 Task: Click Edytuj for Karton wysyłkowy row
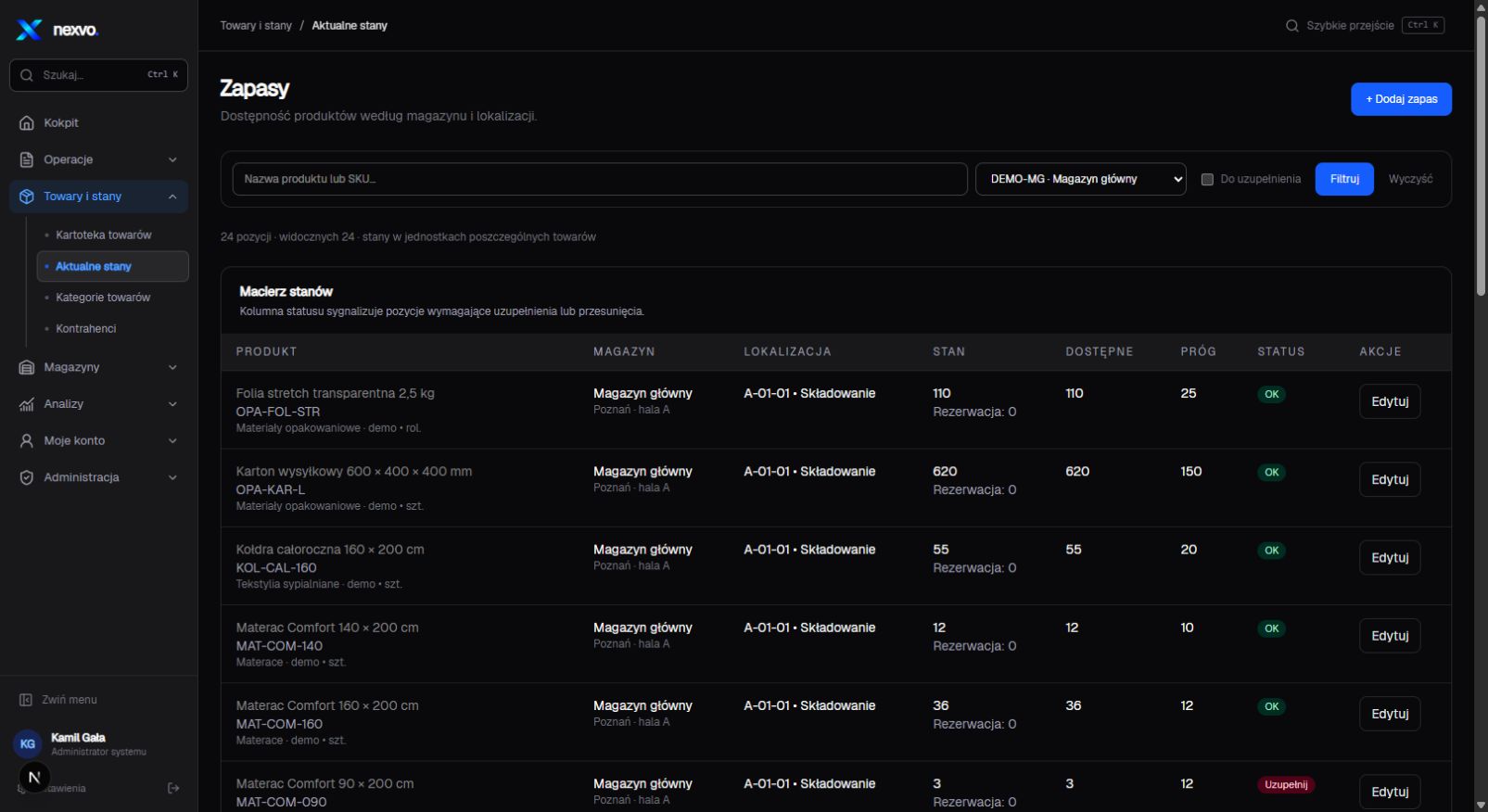click(1390, 479)
